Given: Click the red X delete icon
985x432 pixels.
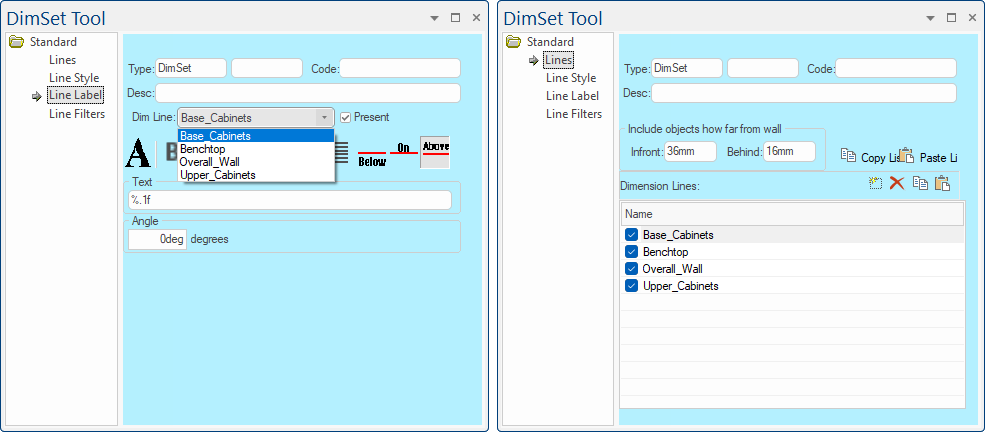Looking at the screenshot, I should pyautogui.click(x=897, y=184).
